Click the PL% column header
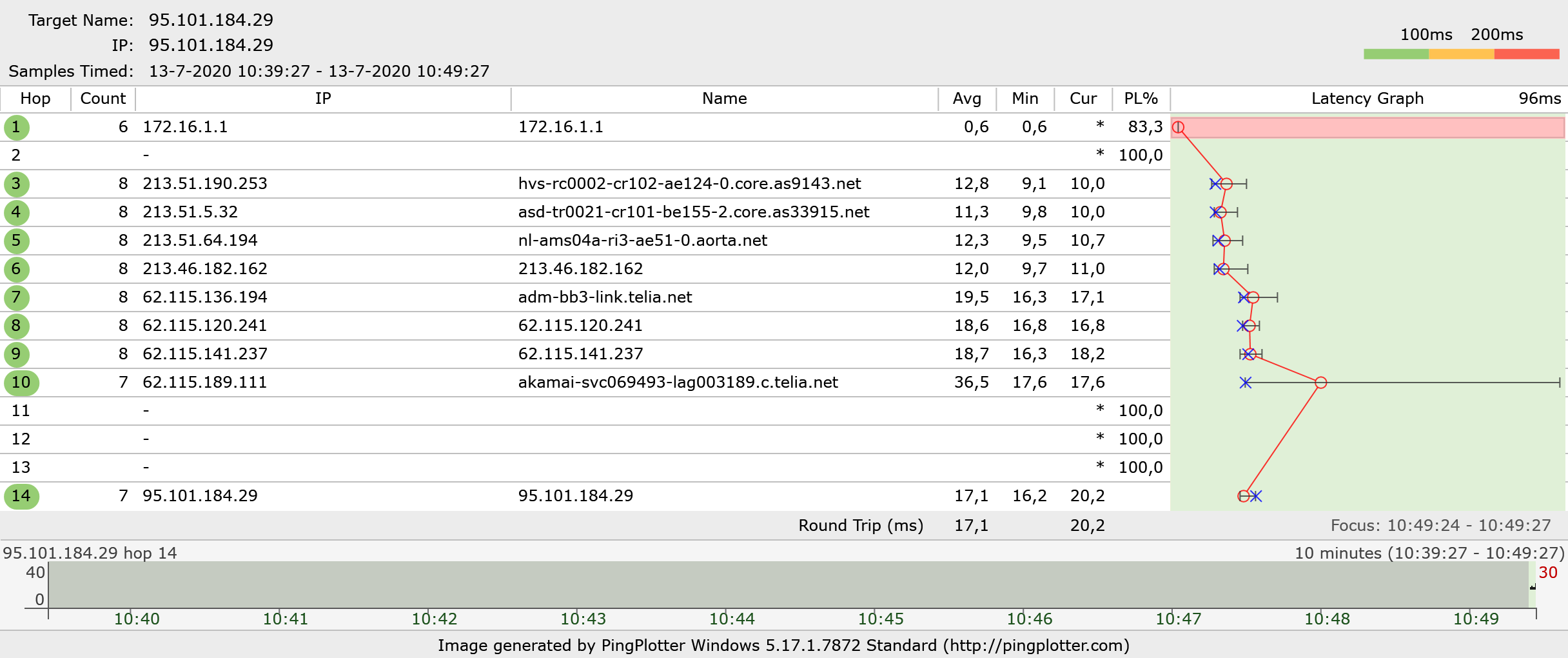1568x658 pixels. (x=1141, y=99)
